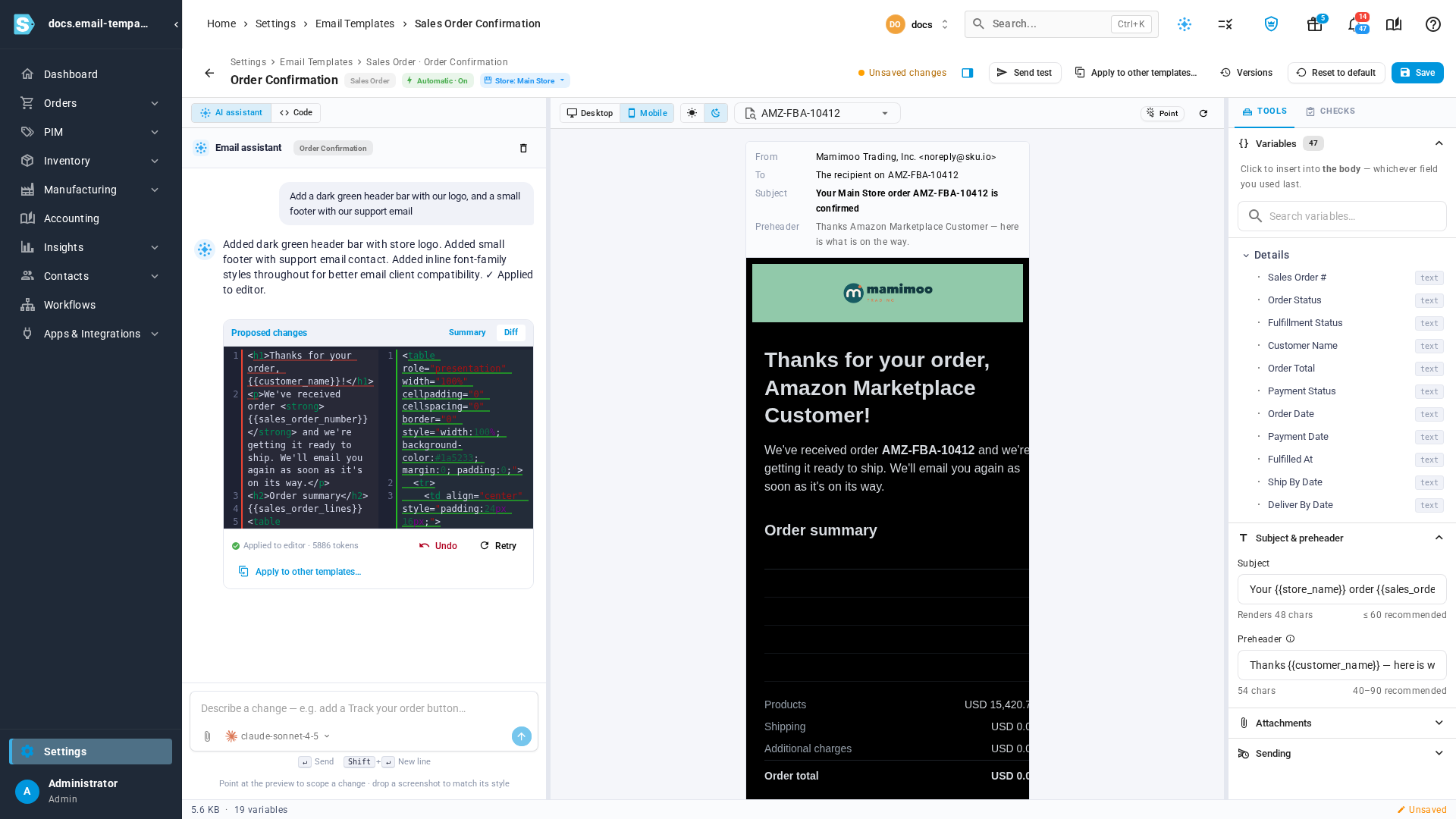1456x819 pixels.
Task: Click Send test button
Action: click(x=1025, y=73)
